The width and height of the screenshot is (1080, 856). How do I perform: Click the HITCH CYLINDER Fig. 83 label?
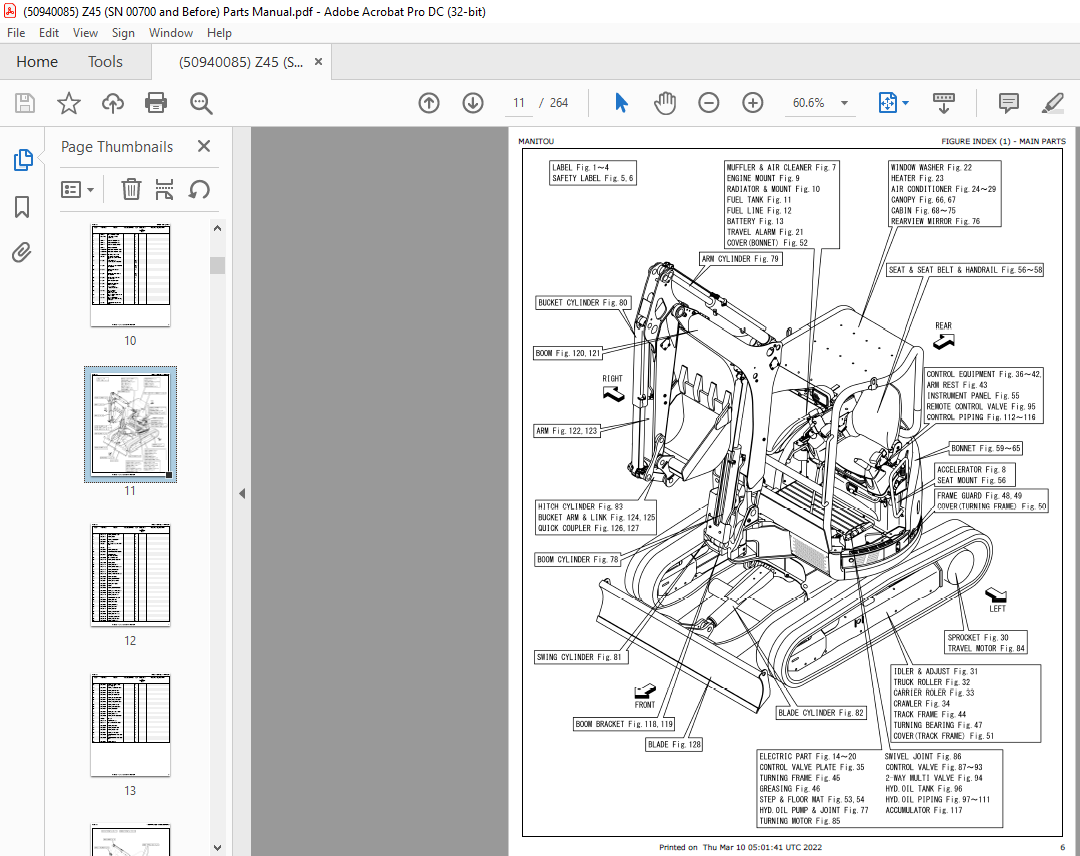(x=580, y=507)
